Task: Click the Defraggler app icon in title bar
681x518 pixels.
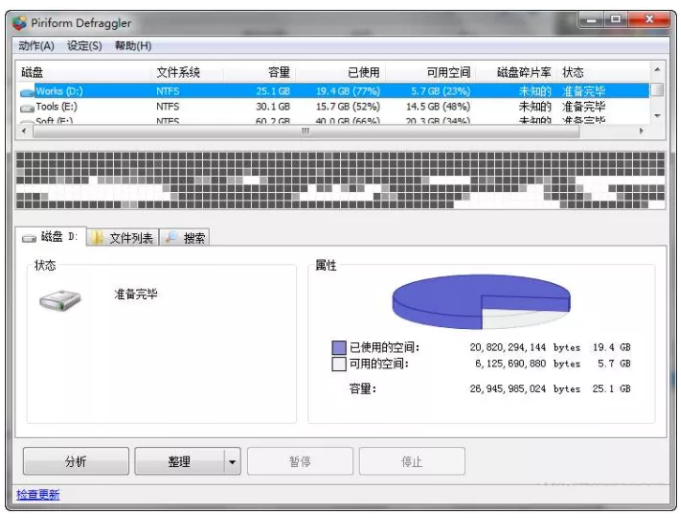Action: pyautogui.click(x=20, y=23)
